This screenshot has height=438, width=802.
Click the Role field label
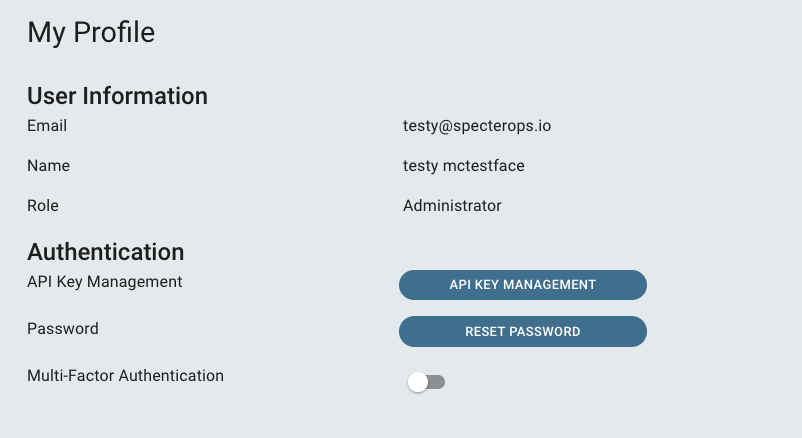(x=43, y=206)
